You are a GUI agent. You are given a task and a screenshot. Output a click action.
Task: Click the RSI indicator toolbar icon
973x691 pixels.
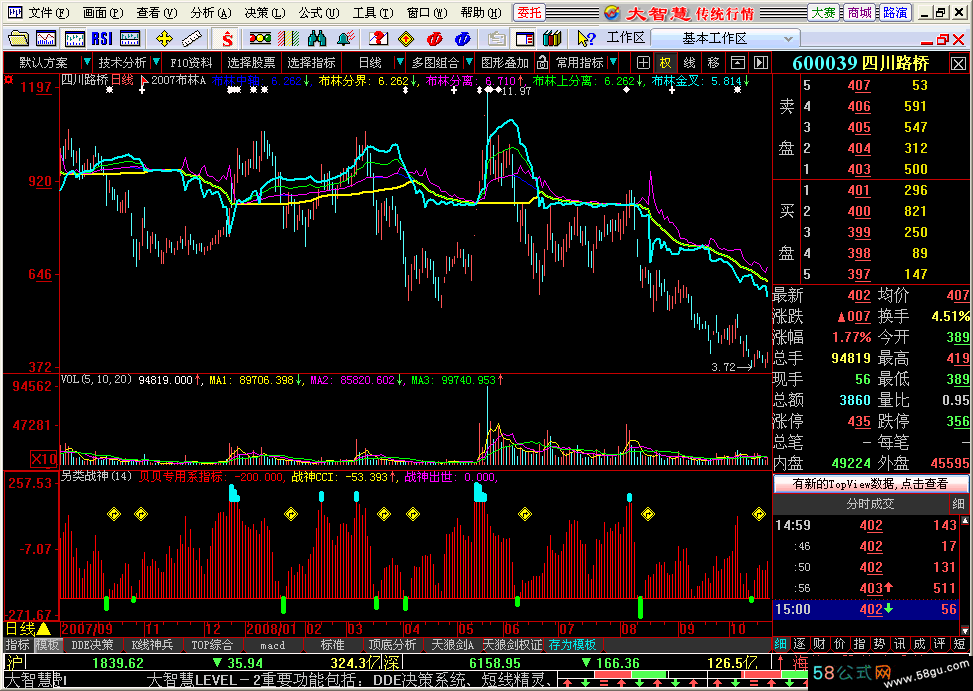click(102, 38)
